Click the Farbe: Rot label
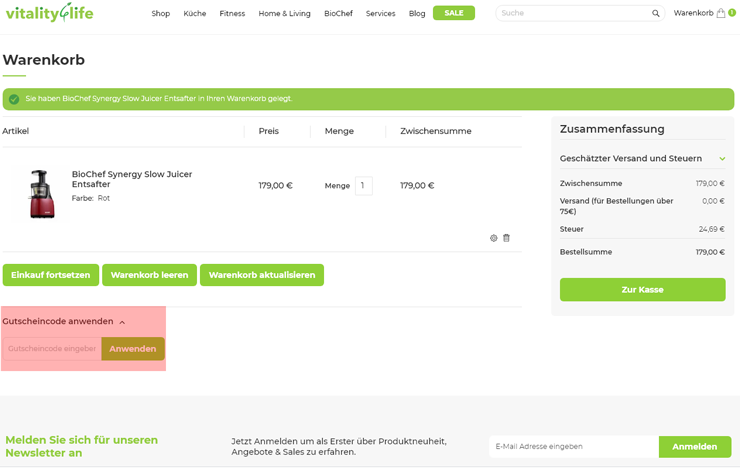The image size is (740, 468). 91,199
